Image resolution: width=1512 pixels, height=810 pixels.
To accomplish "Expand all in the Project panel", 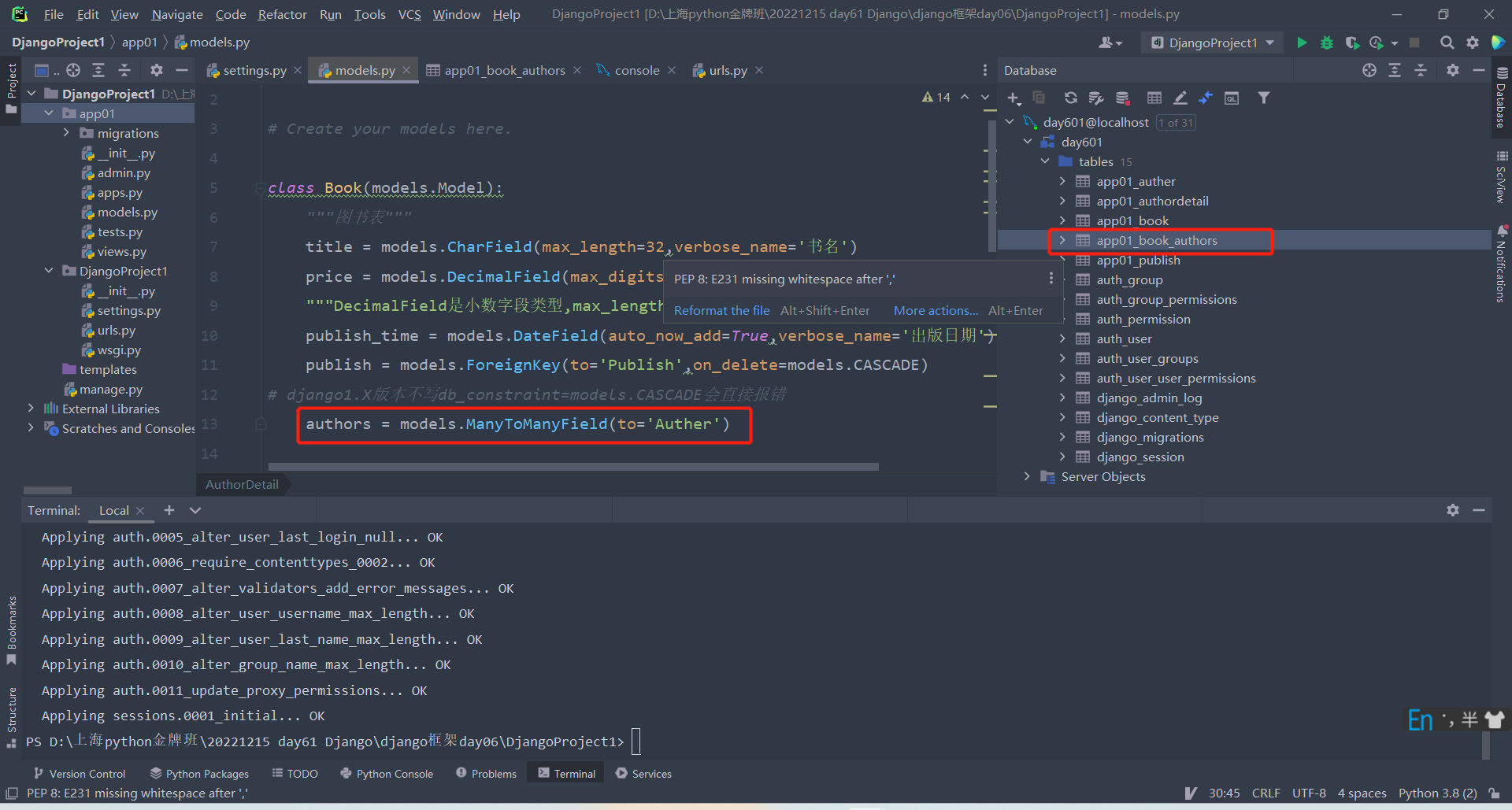I will (x=98, y=70).
